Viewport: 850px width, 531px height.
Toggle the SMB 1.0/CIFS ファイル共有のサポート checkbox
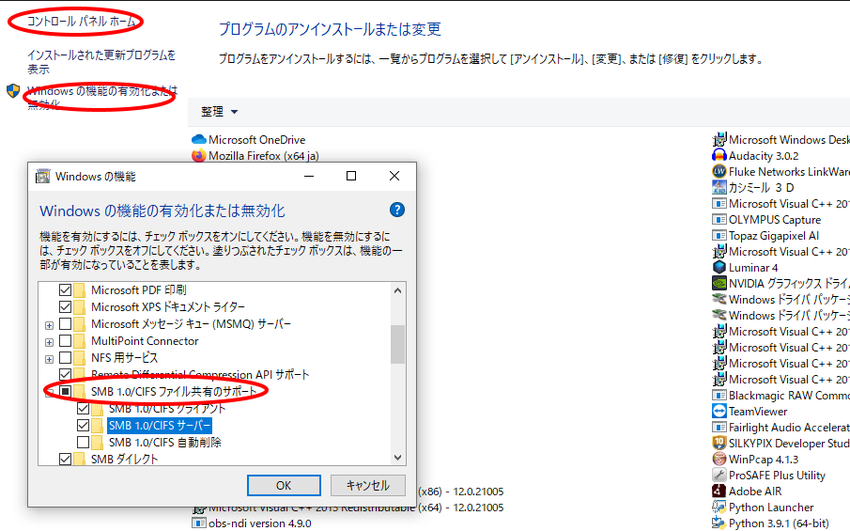(65, 391)
